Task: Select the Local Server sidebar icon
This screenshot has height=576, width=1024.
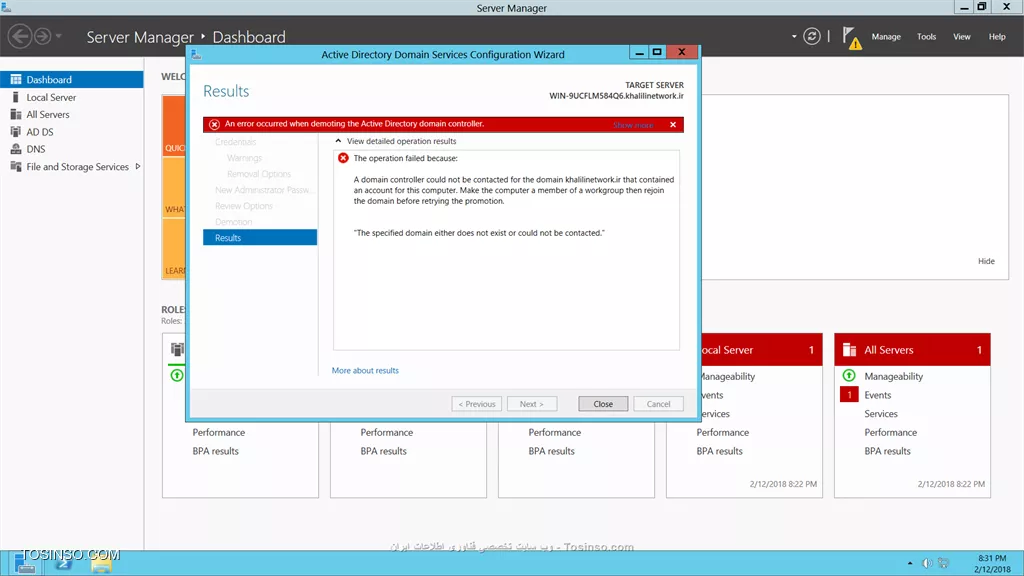Action: click(x=16, y=97)
